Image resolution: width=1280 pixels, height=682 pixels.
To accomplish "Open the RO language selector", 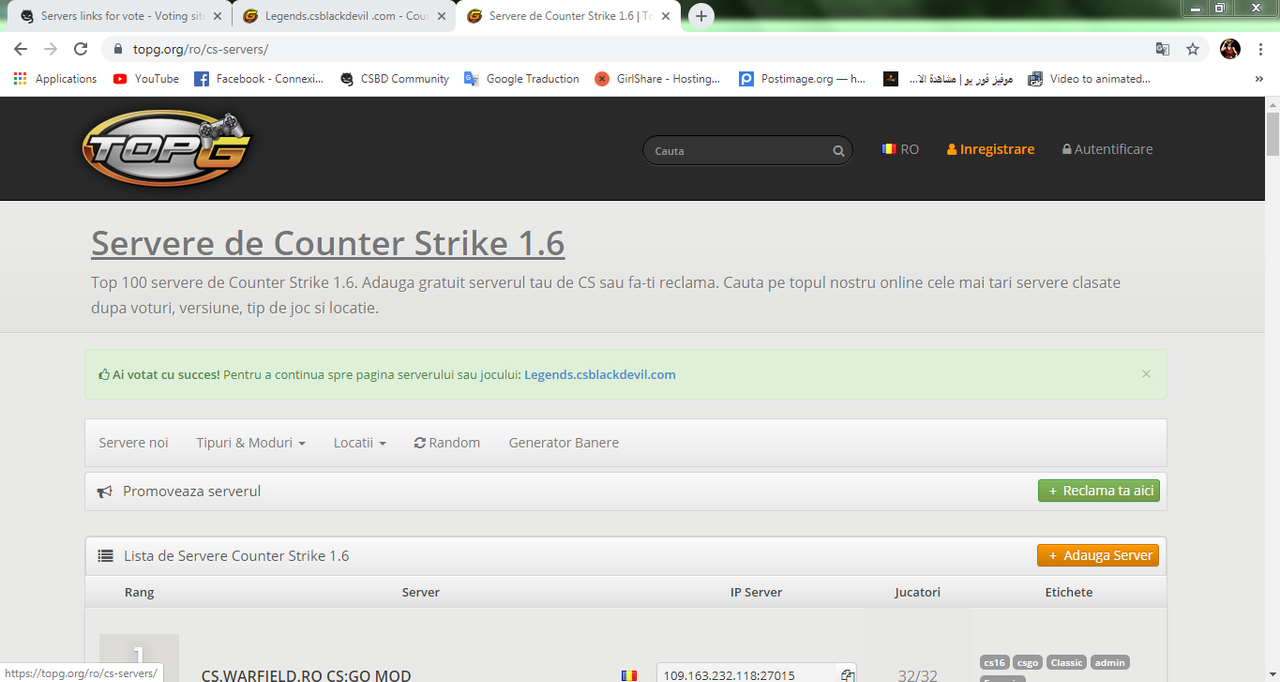I will pyautogui.click(x=900, y=149).
